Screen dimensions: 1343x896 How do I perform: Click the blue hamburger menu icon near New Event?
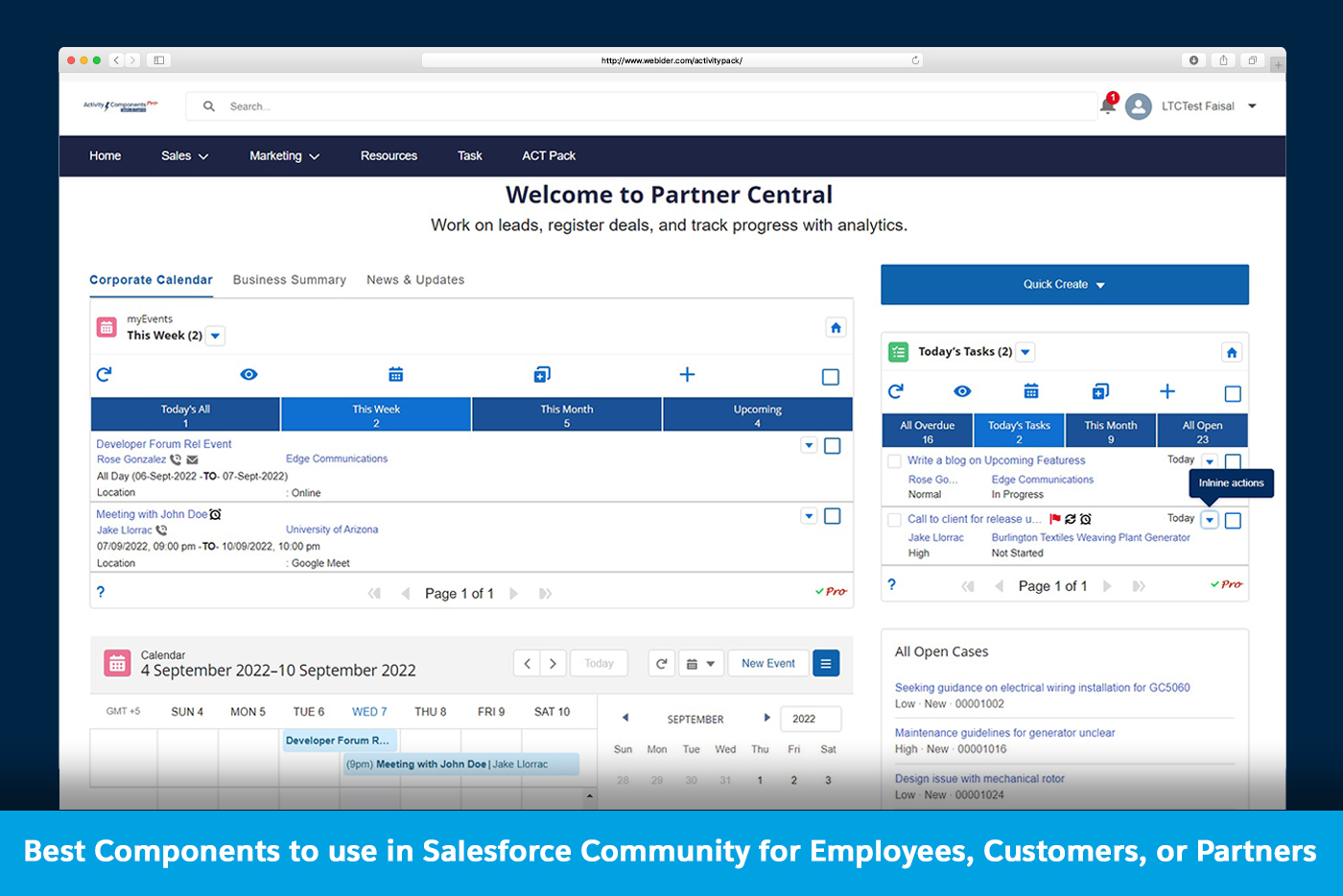[825, 663]
